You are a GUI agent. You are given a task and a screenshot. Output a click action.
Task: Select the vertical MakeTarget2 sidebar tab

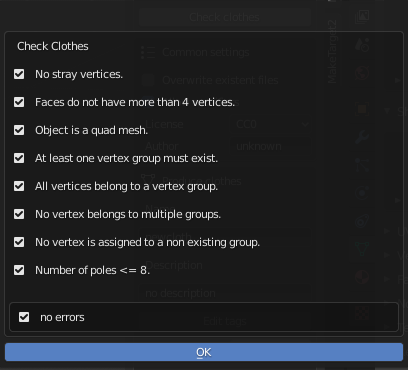point(332,51)
